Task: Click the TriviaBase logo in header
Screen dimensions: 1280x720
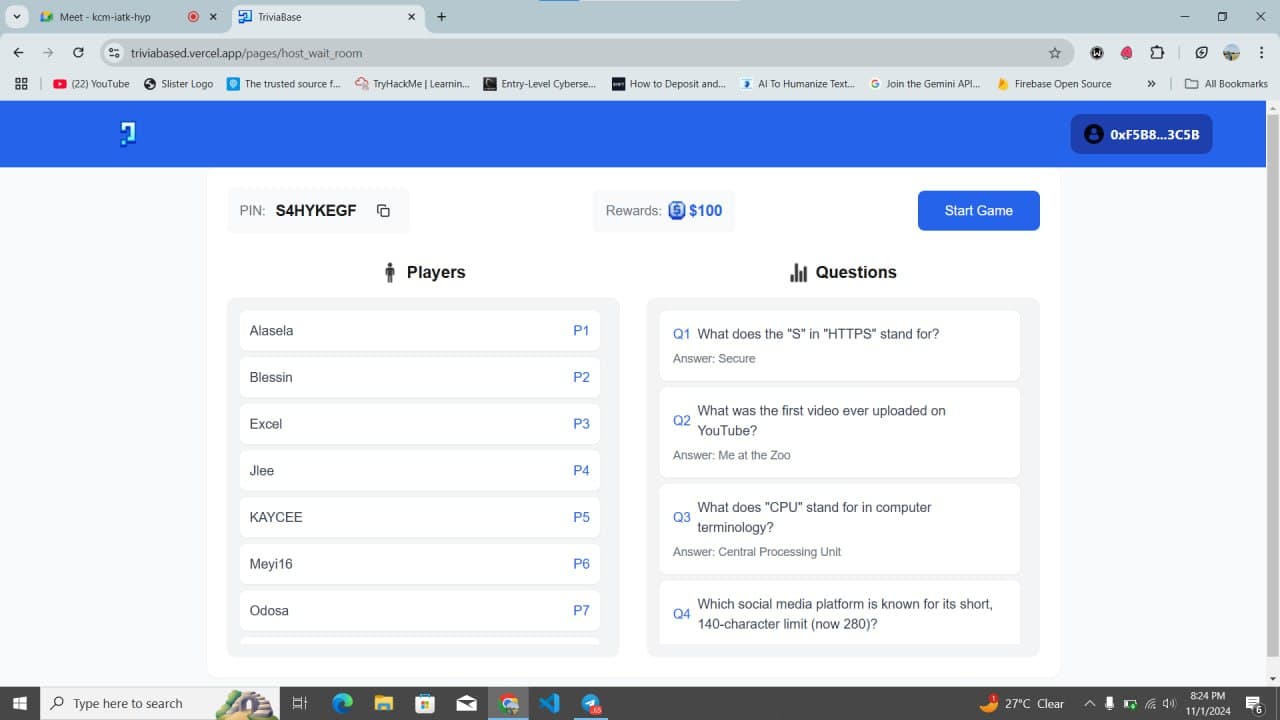Action: [x=127, y=134]
